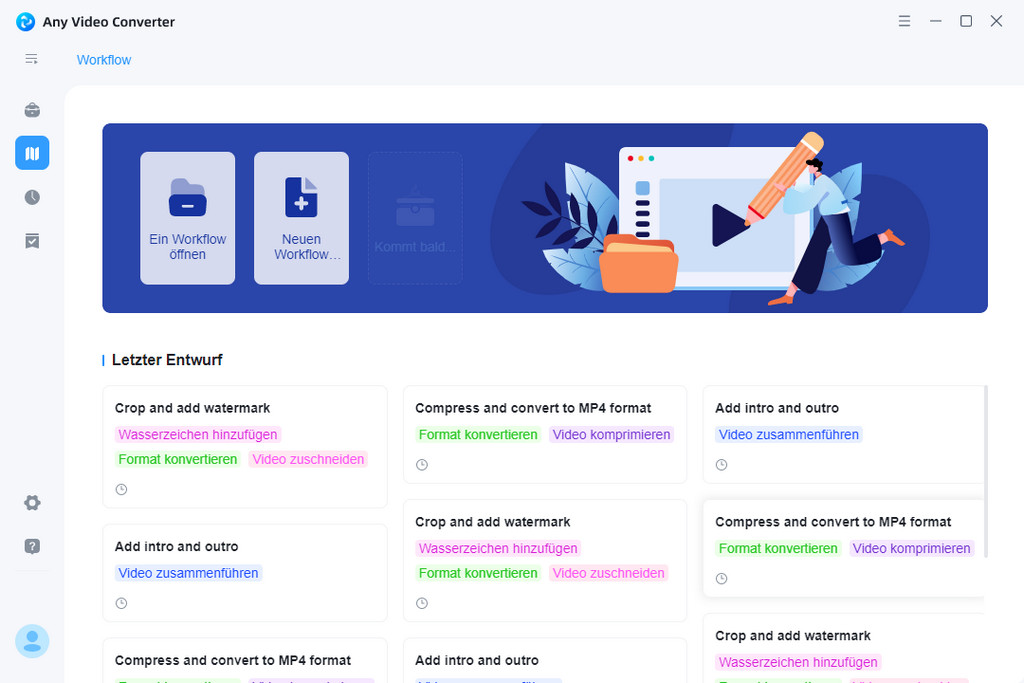Click Video zuschneiden tag in first card
Image resolution: width=1024 pixels, height=683 pixels.
(x=308, y=459)
